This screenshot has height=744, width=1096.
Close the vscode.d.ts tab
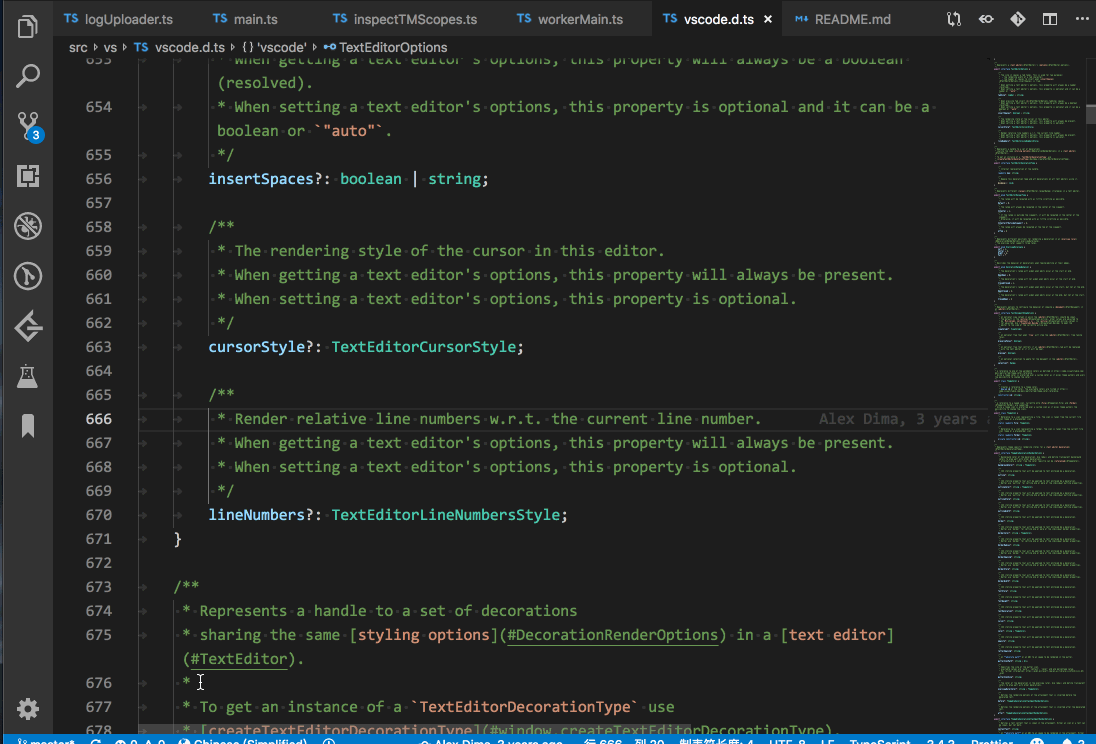pos(768,20)
